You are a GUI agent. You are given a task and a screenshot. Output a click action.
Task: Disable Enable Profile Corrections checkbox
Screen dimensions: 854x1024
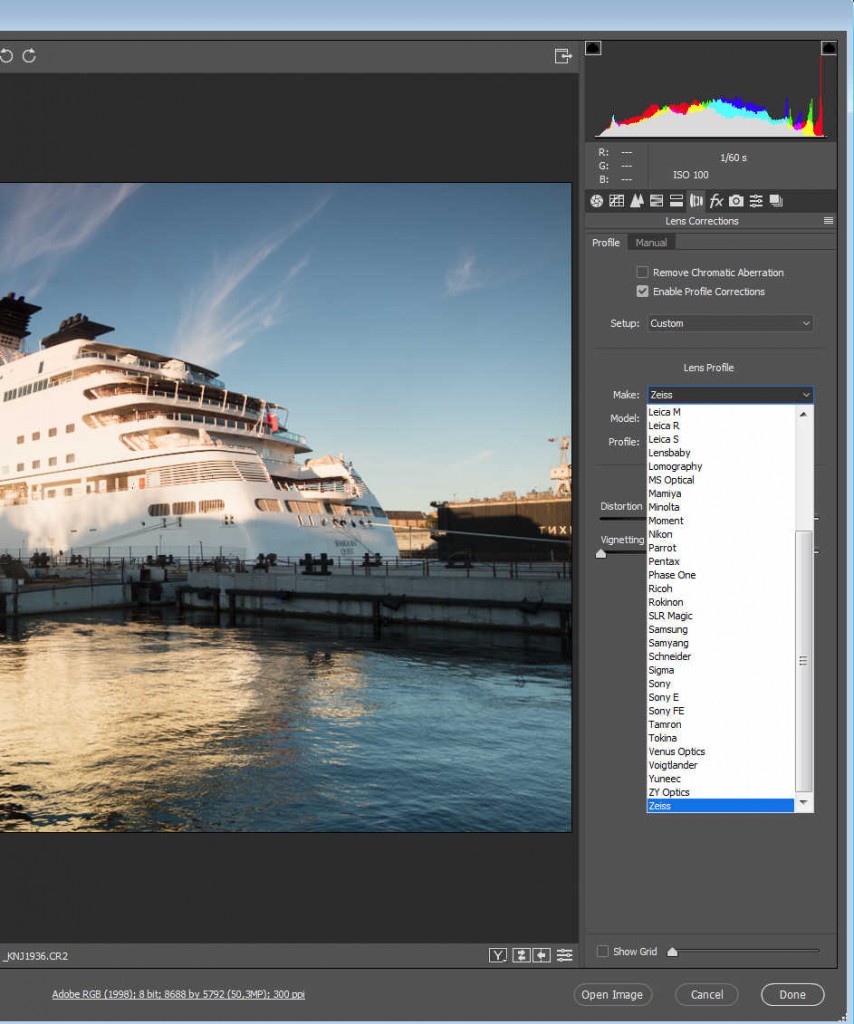pos(642,292)
